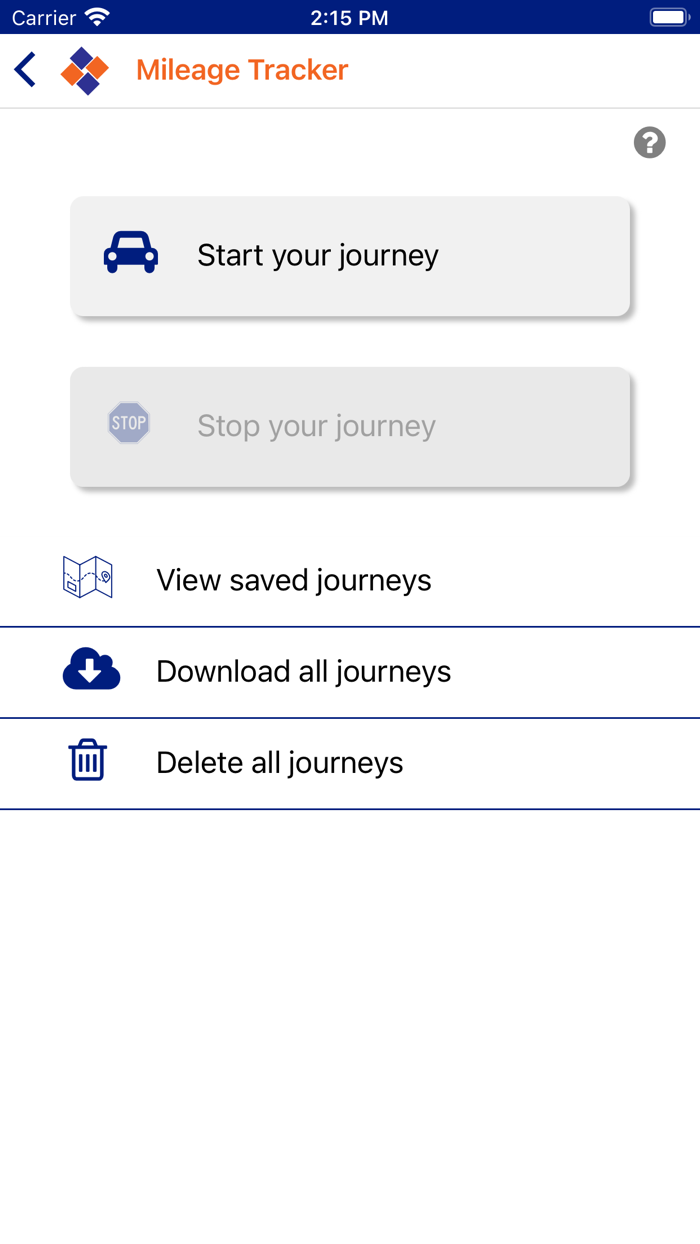Tap the orange and blue diamond logo
Image resolution: width=700 pixels, height=1244 pixels.
[84, 71]
